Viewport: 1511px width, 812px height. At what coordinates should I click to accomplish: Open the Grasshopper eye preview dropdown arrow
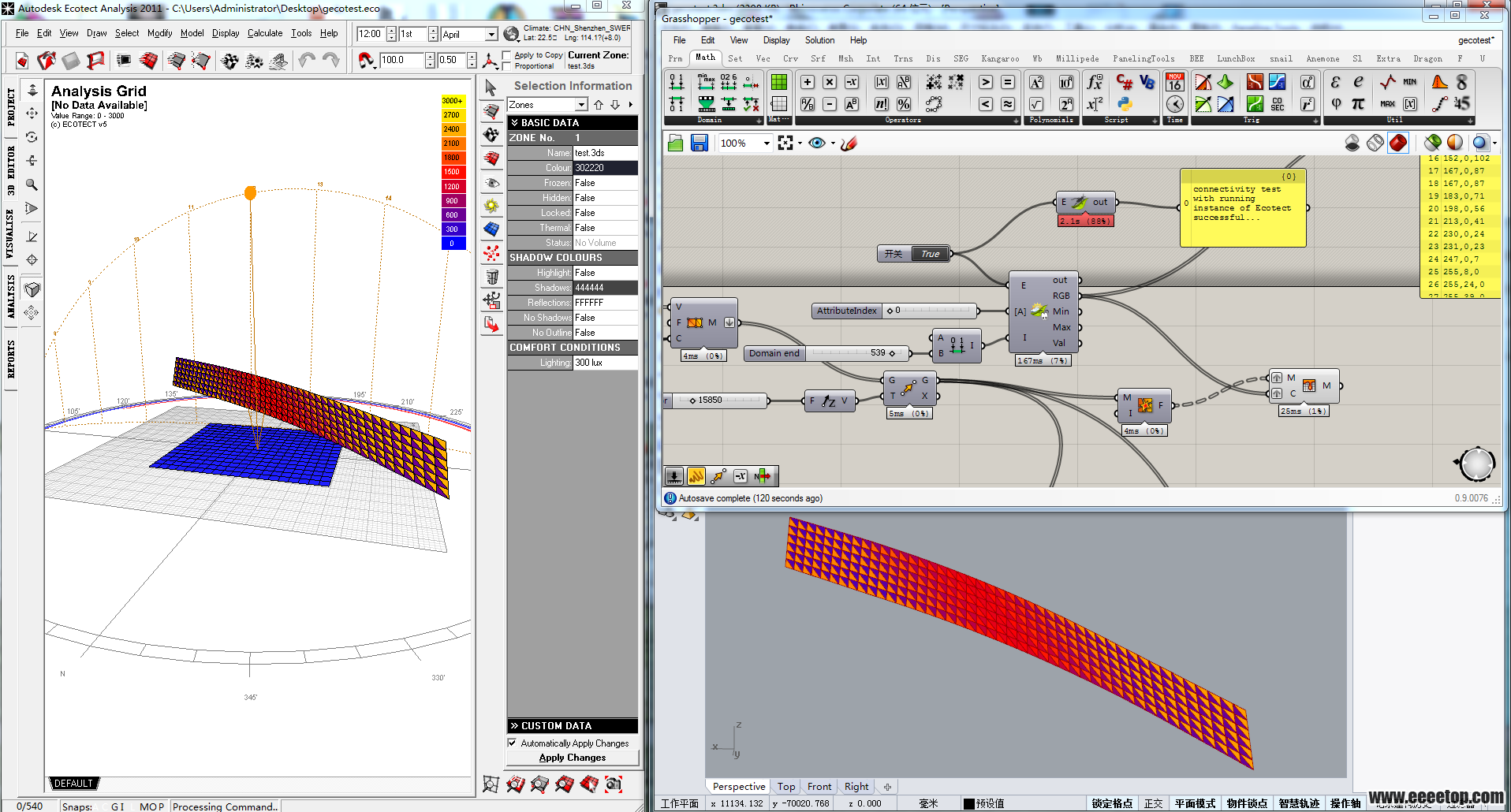[x=833, y=143]
